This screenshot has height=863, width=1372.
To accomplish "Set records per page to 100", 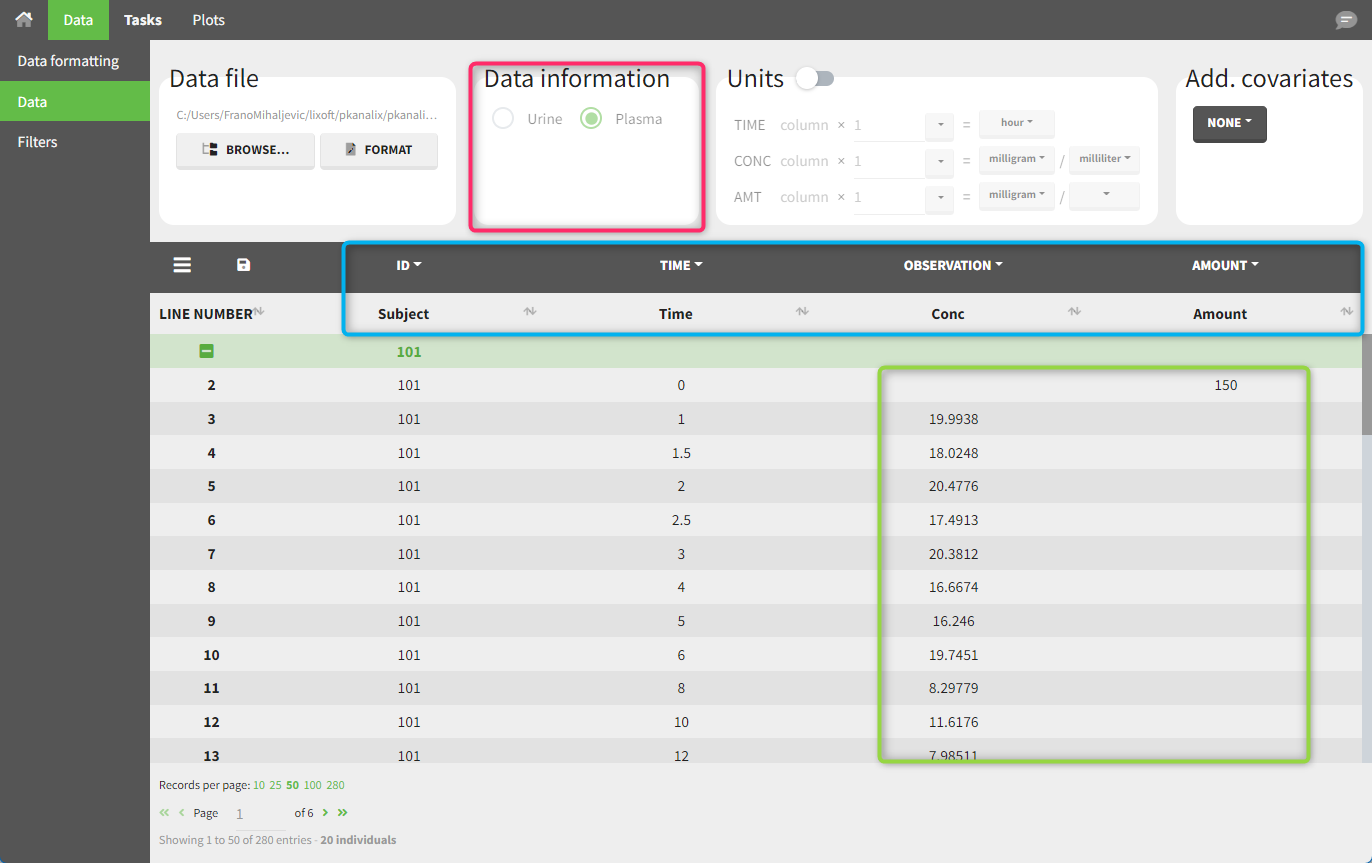I will 313,785.
